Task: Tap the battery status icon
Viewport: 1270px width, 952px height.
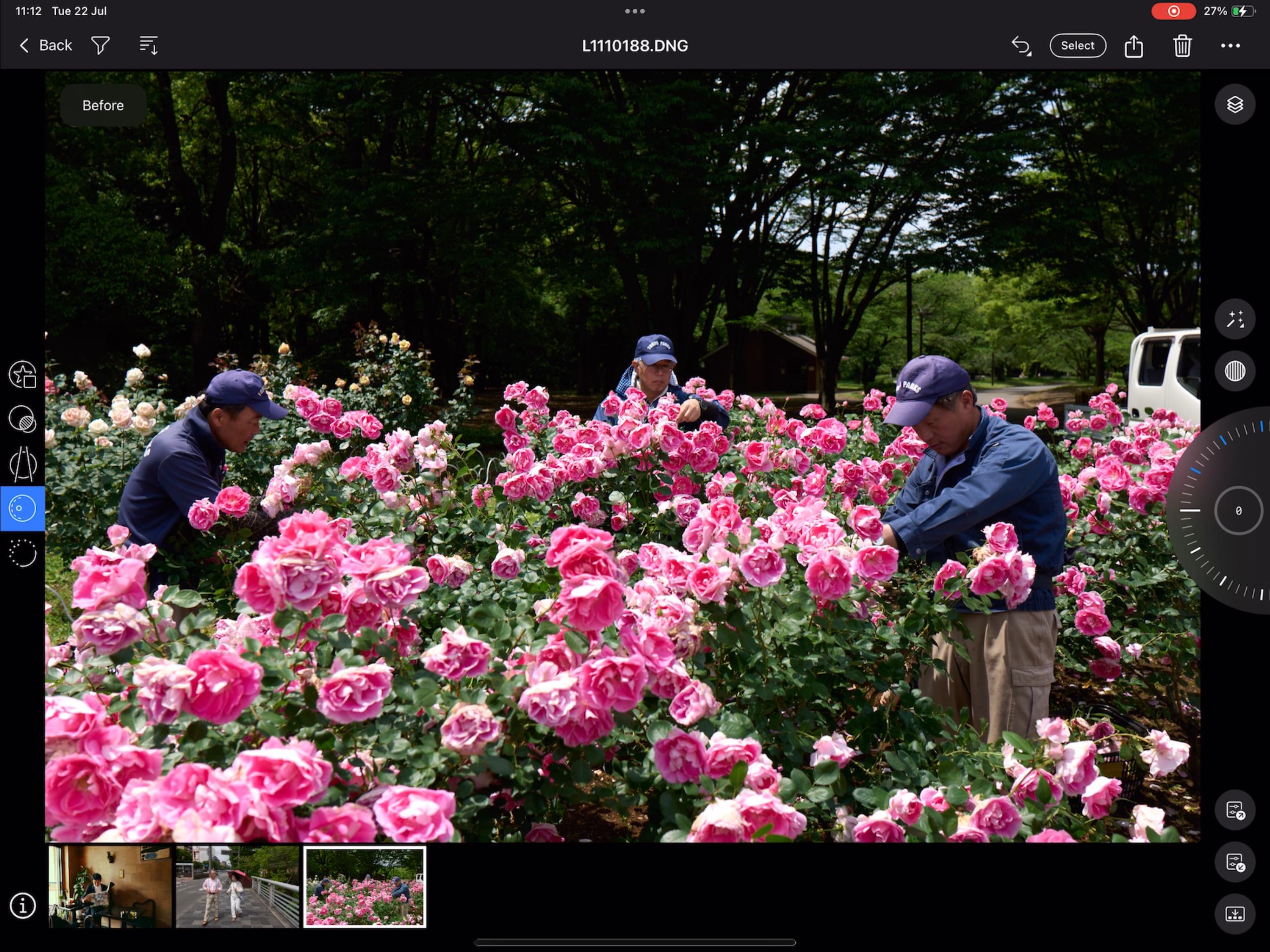Action: pyautogui.click(x=1243, y=11)
